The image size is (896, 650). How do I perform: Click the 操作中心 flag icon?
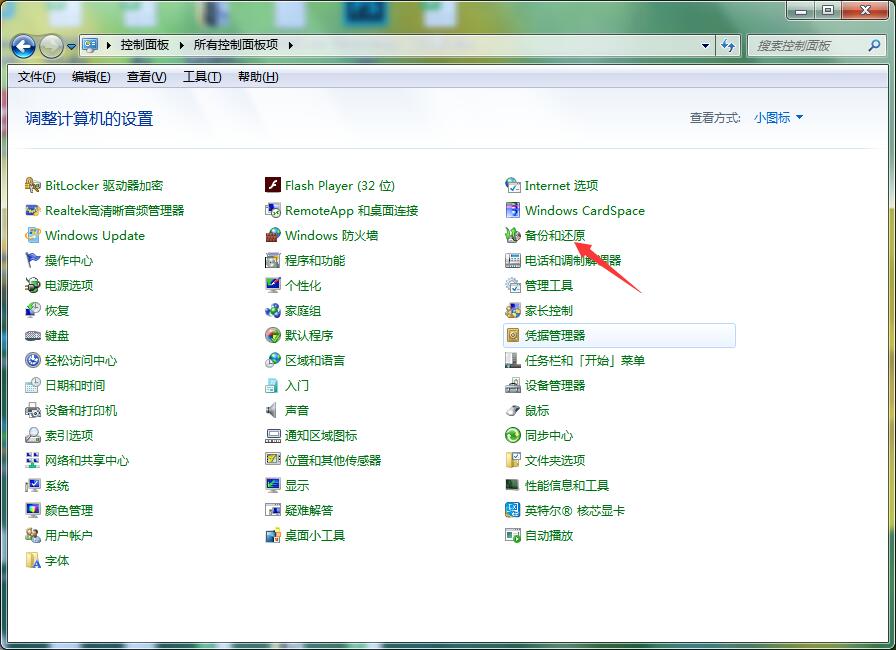(x=33, y=260)
